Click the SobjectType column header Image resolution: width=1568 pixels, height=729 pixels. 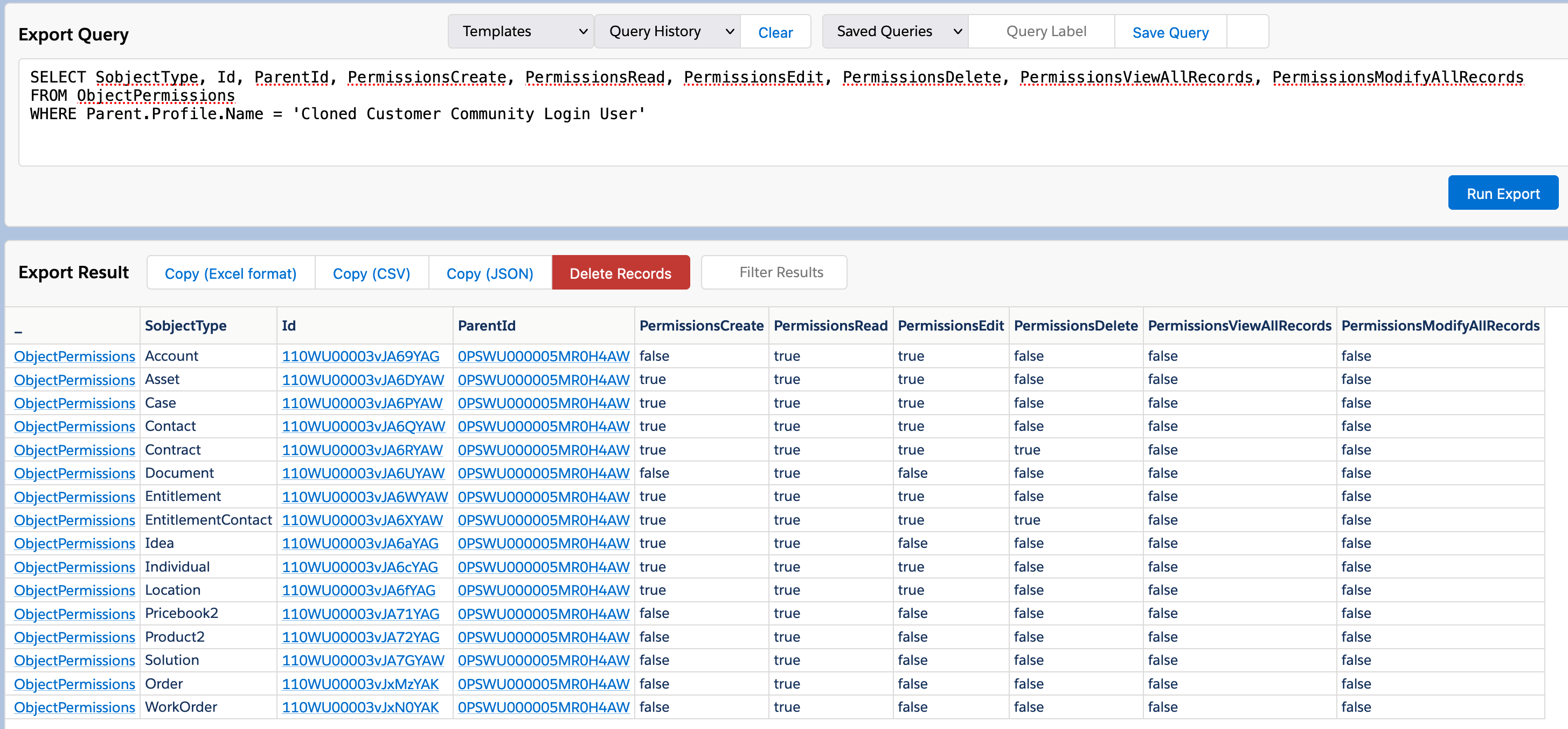185,326
